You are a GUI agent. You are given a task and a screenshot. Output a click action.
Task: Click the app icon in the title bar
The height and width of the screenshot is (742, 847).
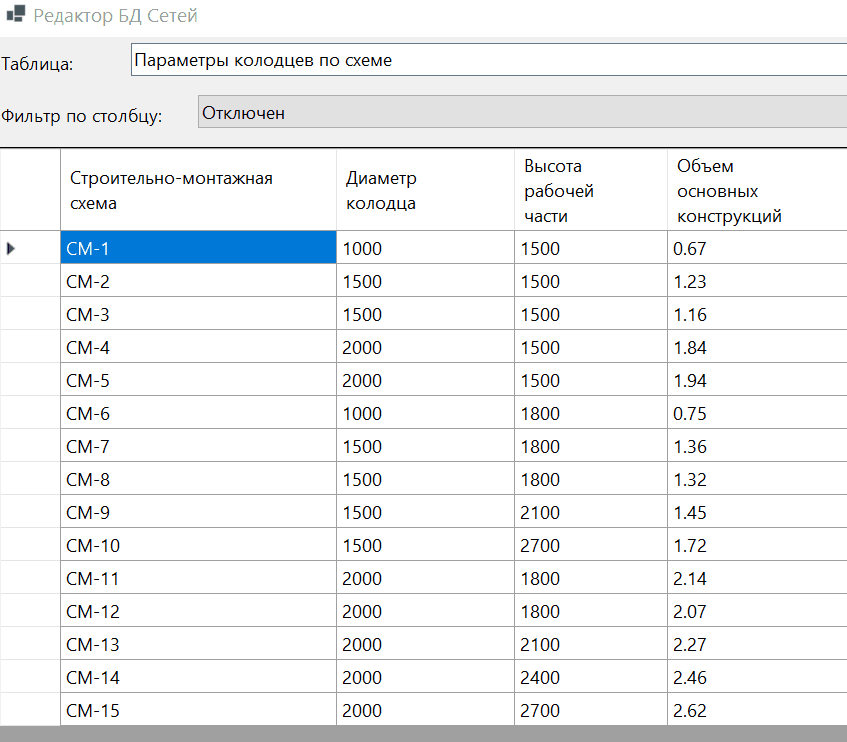[15, 16]
